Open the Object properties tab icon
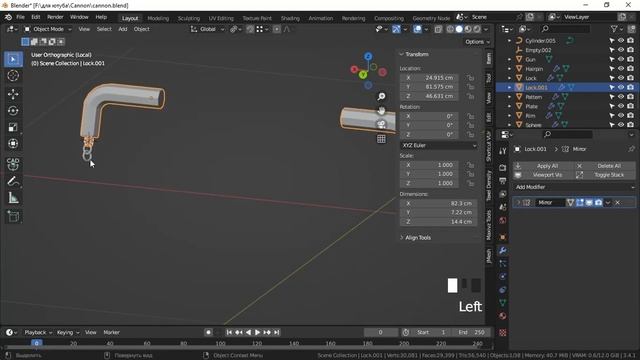The width and height of the screenshot is (640, 360). click(x=503, y=237)
